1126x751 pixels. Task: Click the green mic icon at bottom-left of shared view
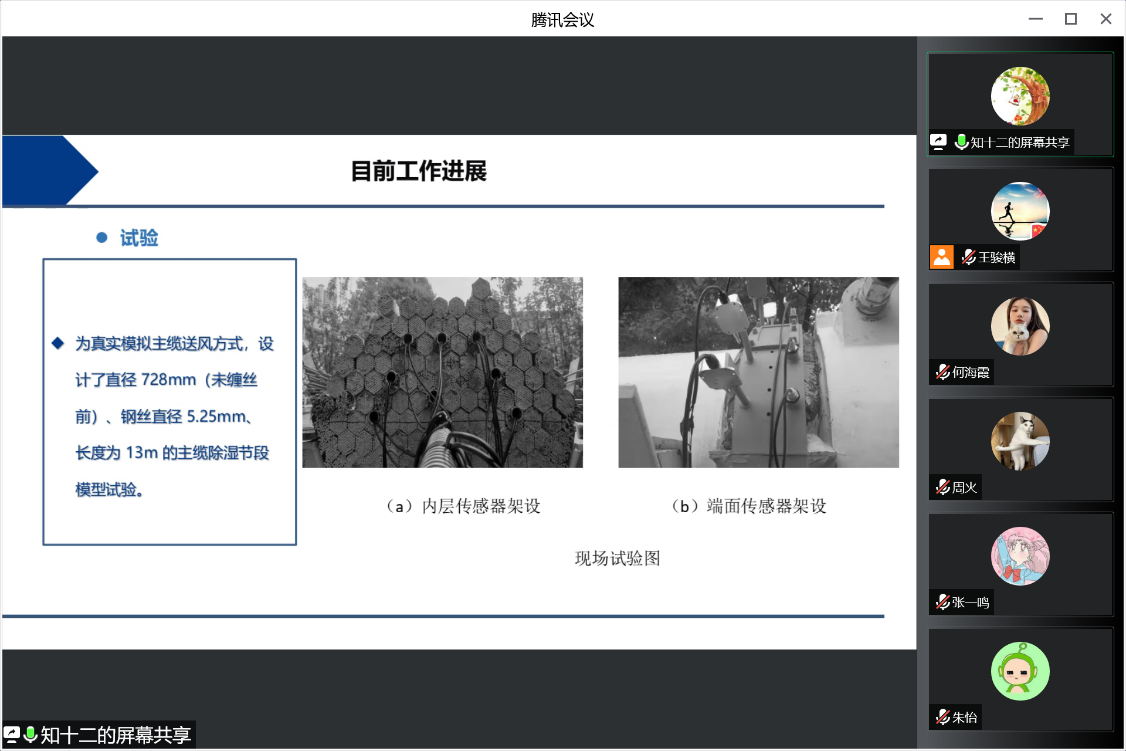click(x=30, y=735)
